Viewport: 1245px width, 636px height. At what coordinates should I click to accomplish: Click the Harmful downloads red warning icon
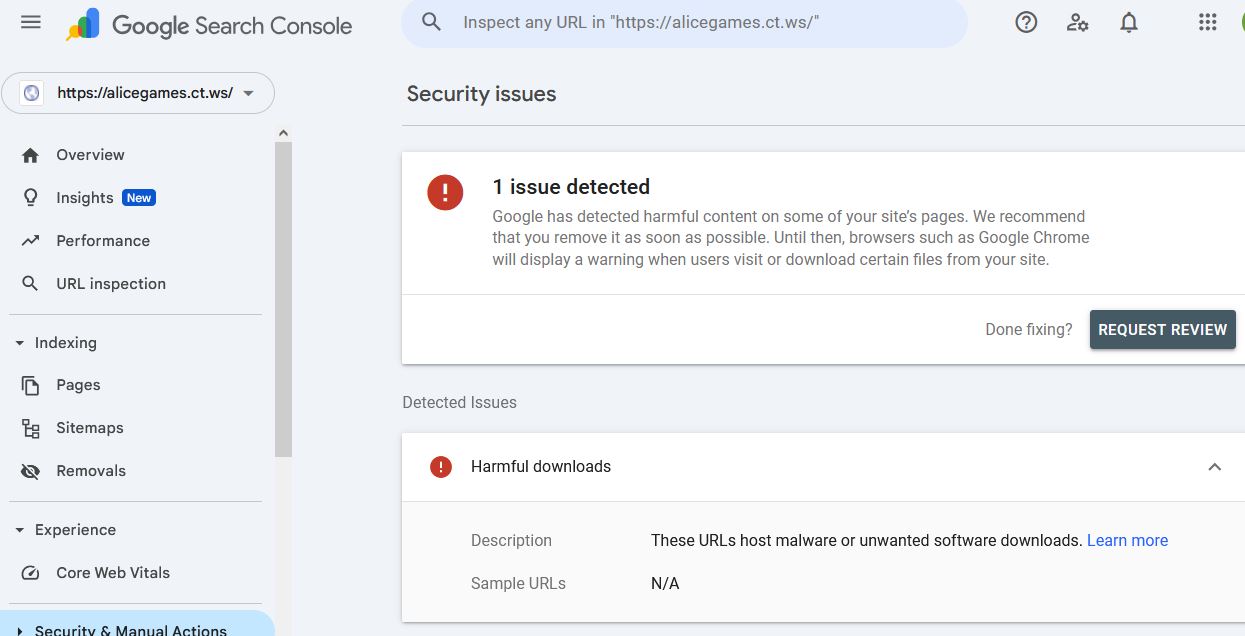coord(441,467)
